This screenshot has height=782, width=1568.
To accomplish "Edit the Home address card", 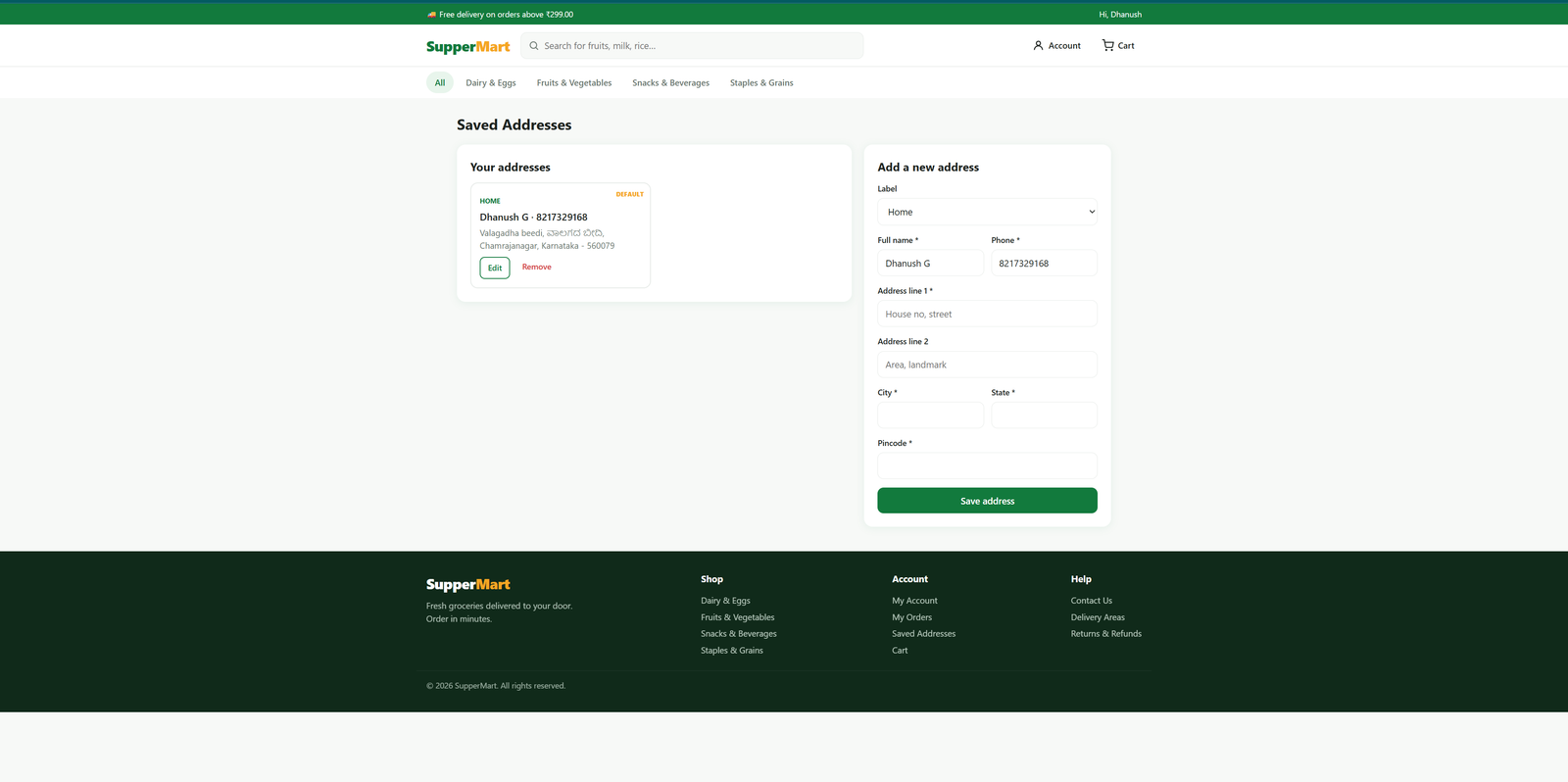I will pos(495,268).
